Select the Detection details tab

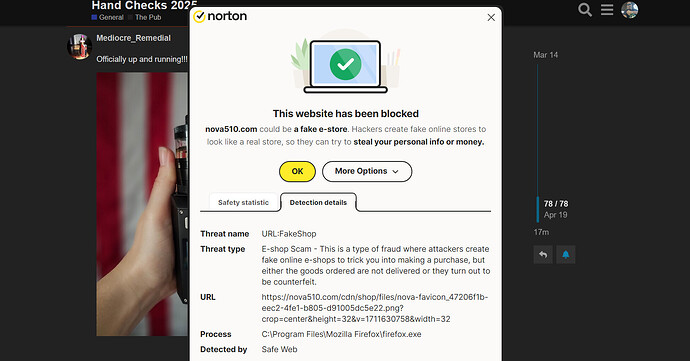[x=318, y=203]
